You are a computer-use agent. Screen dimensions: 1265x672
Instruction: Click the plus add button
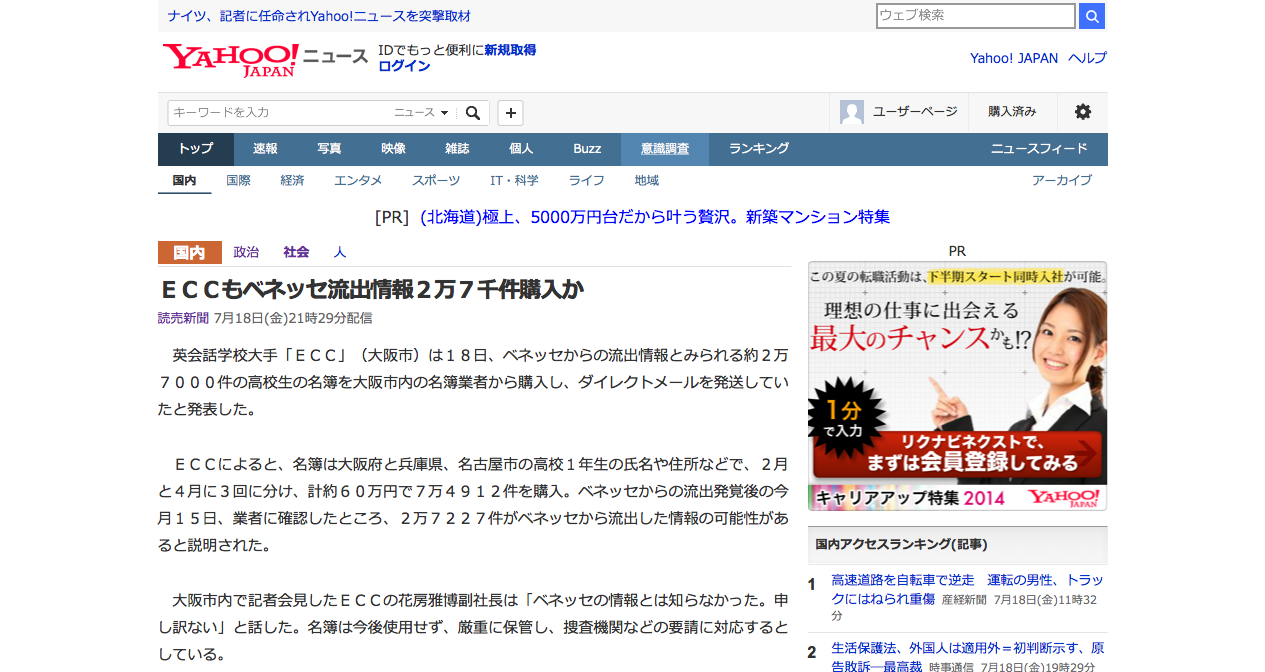click(510, 113)
